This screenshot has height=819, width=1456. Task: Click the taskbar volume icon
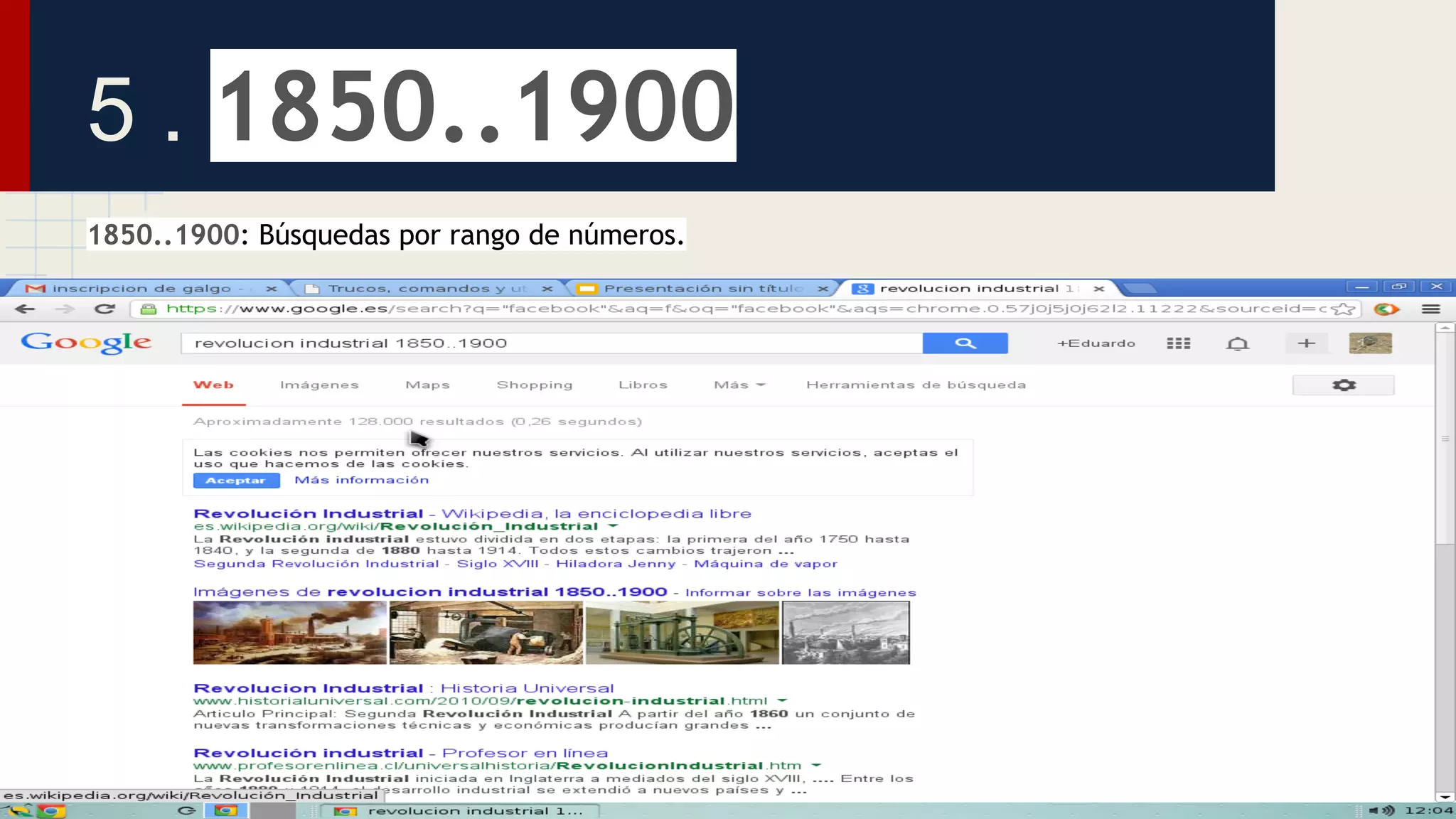click(1382, 810)
